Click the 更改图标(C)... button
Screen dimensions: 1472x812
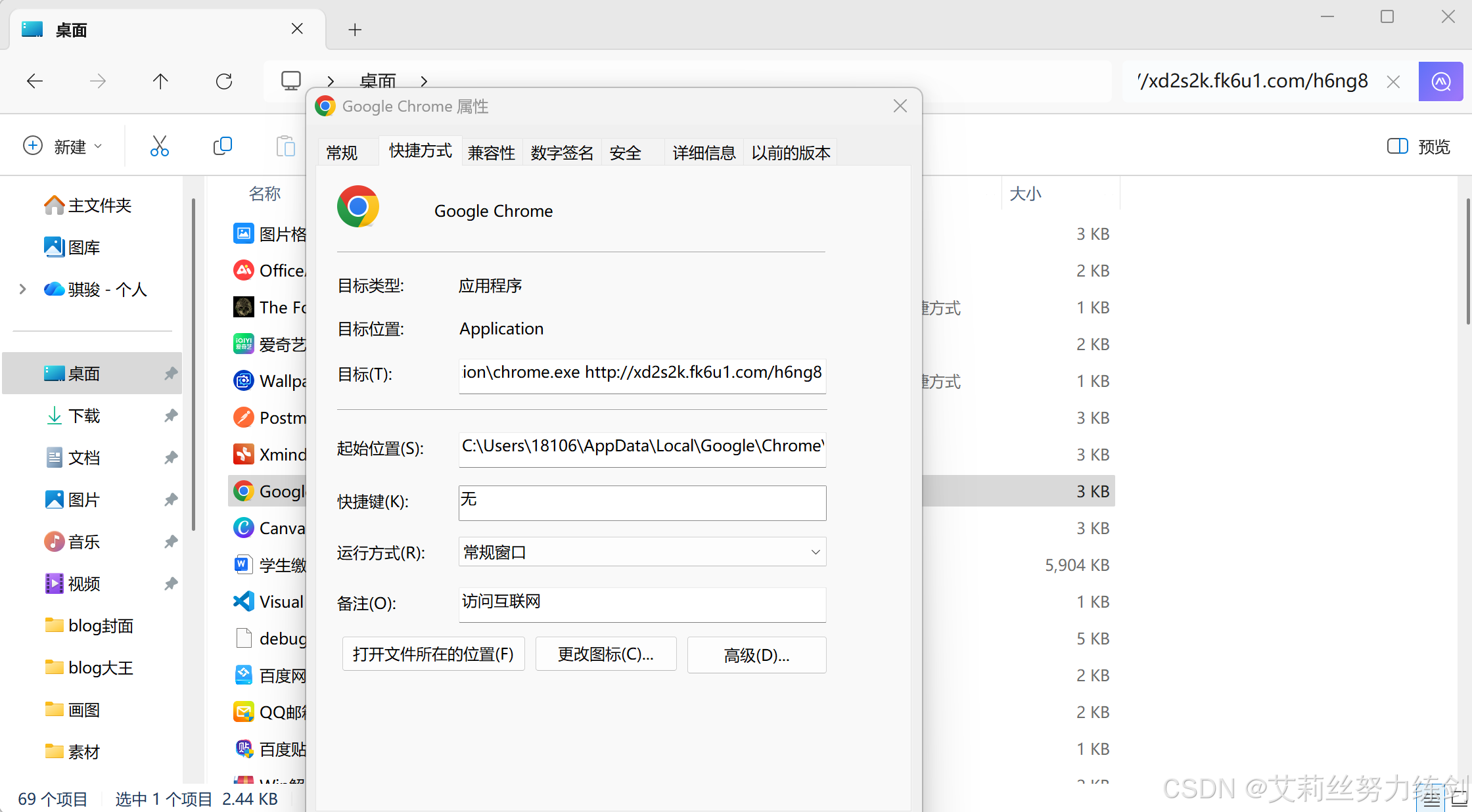[x=605, y=654]
